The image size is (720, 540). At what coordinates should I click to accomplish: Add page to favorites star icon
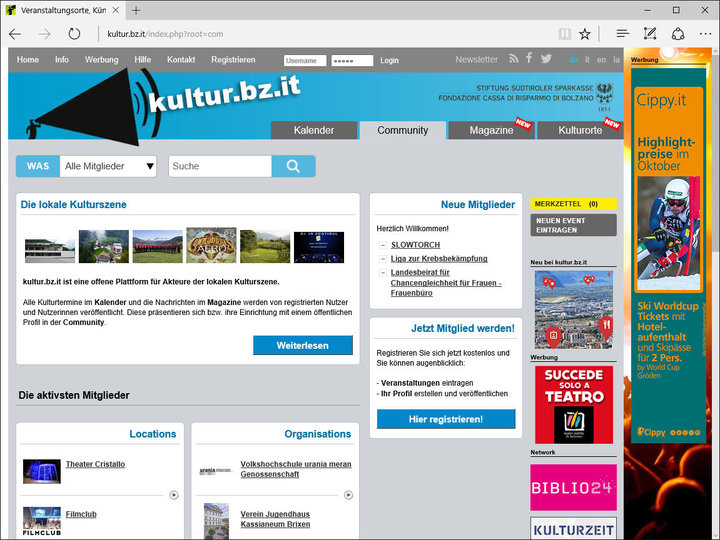tap(585, 34)
